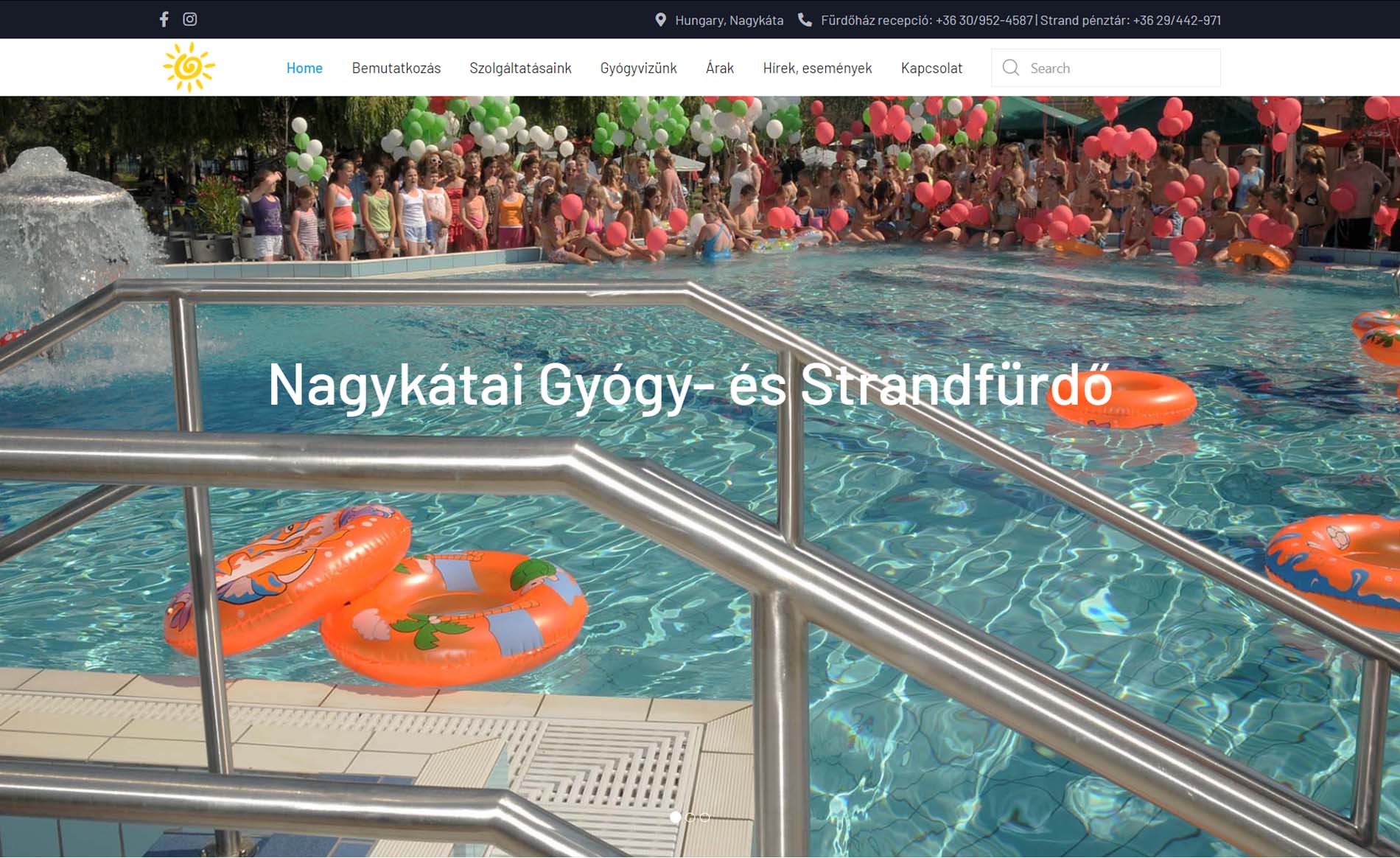Select the second slider dot
Image resolution: width=1400 pixels, height=858 pixels.
[x=690, y=817]
